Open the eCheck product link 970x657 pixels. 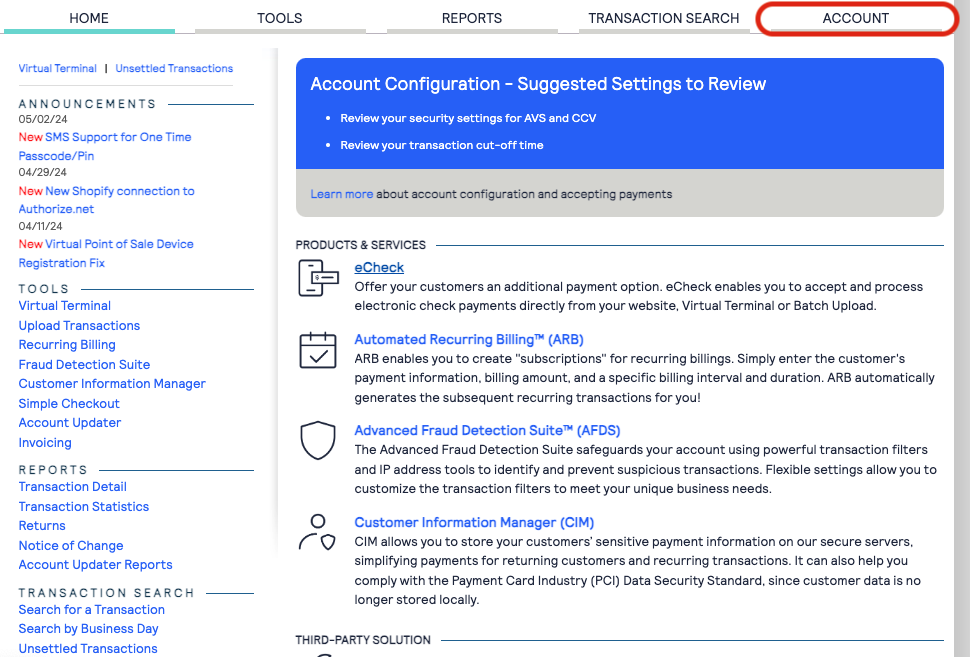point(379,267)
